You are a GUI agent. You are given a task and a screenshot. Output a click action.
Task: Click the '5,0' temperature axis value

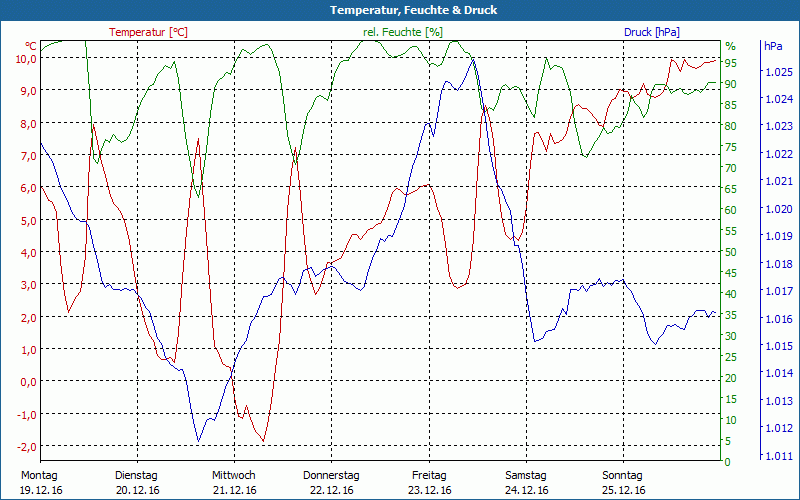pos(29,220)
